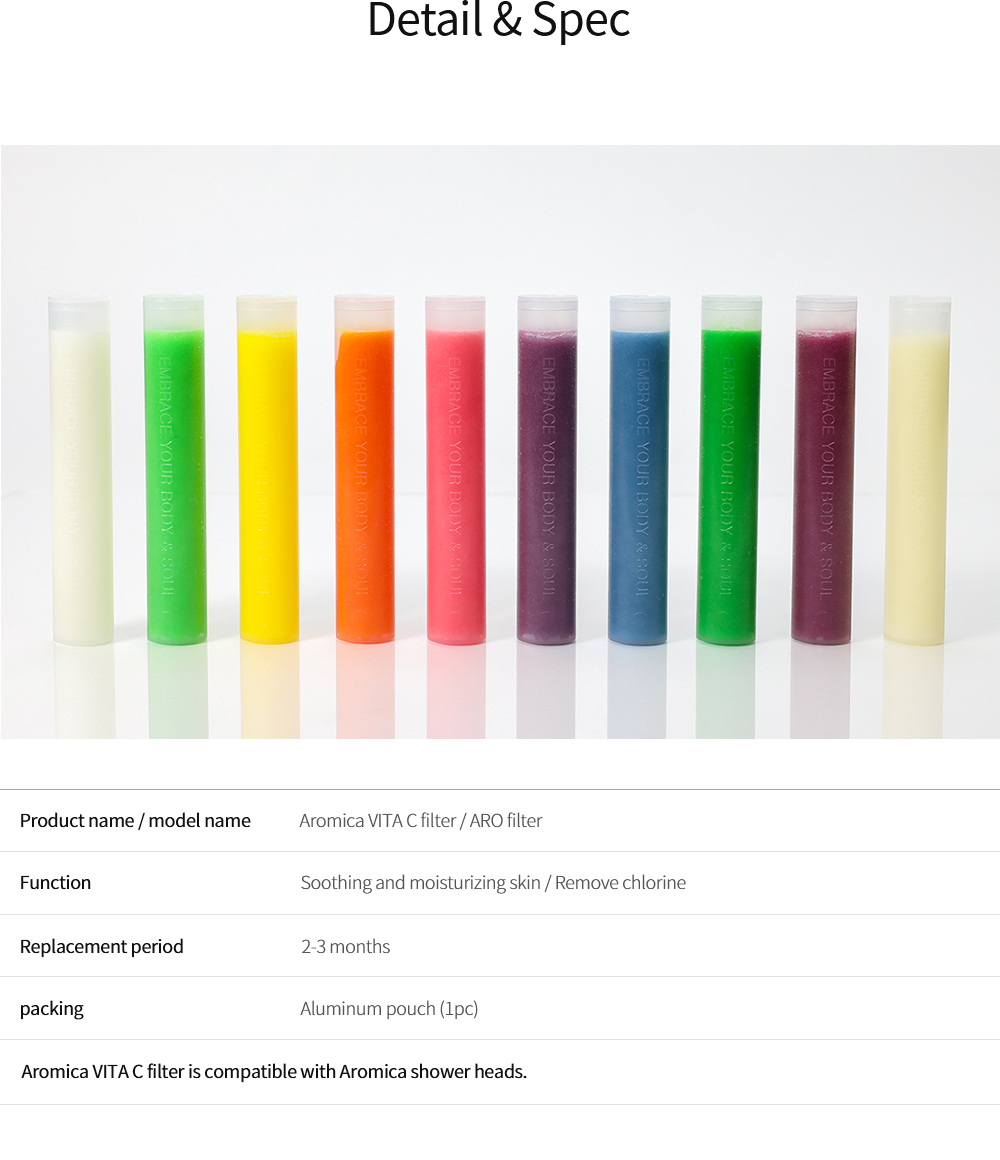Select the first light green filter tube

tap(175, 470)
